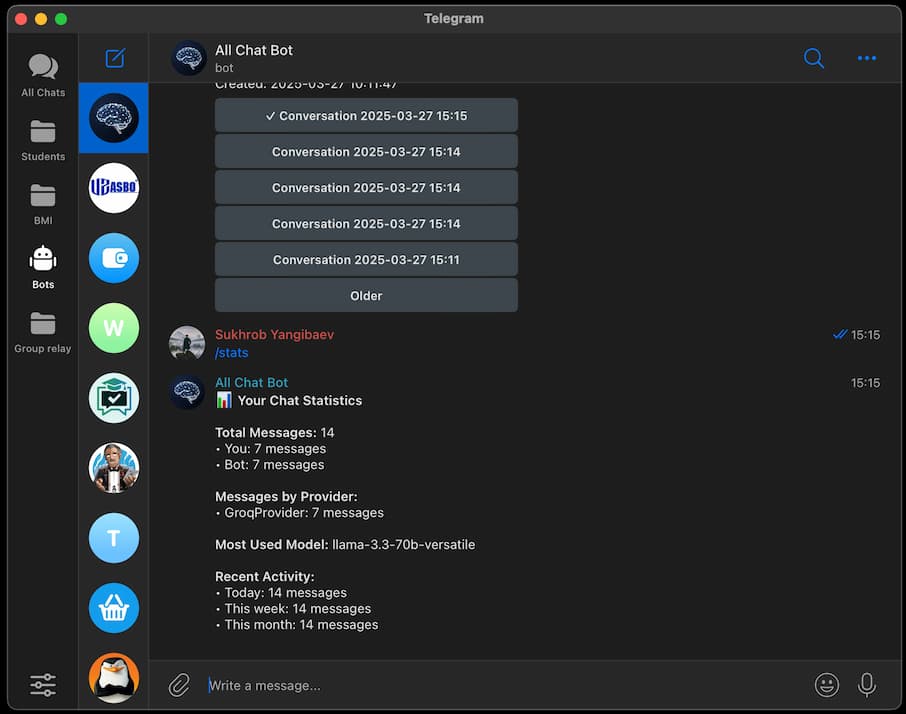Go to the Group relay folder
Screen dimensions: 906x714
pos(43,332)
